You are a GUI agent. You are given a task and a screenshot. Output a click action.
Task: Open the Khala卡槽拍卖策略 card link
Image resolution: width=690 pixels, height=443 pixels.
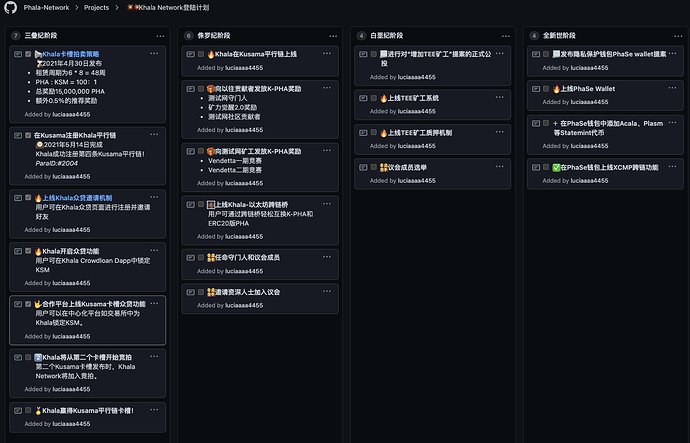pyautogui.click(x=70, y=54)
